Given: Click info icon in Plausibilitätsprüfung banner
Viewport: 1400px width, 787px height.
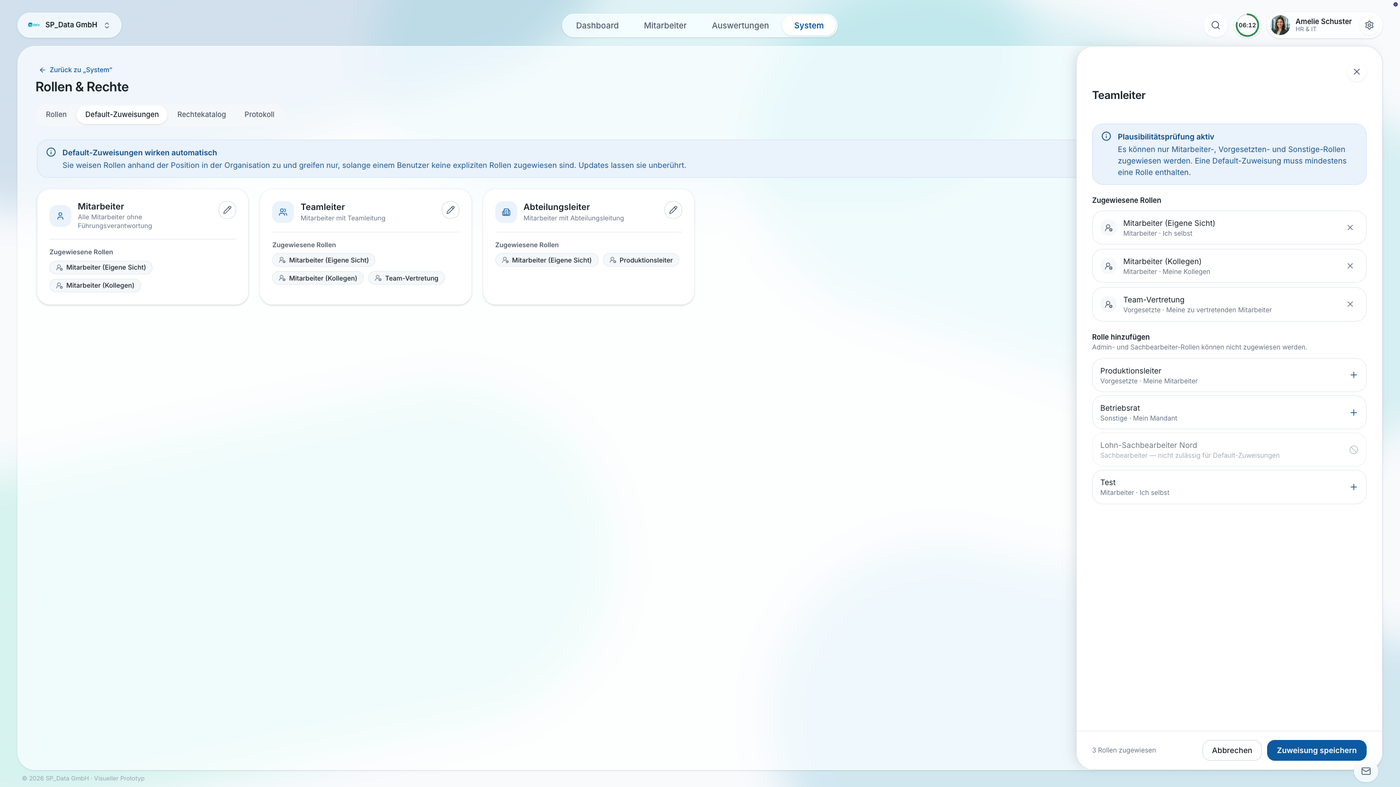Looking at the screenshot, I should 1106,136.
